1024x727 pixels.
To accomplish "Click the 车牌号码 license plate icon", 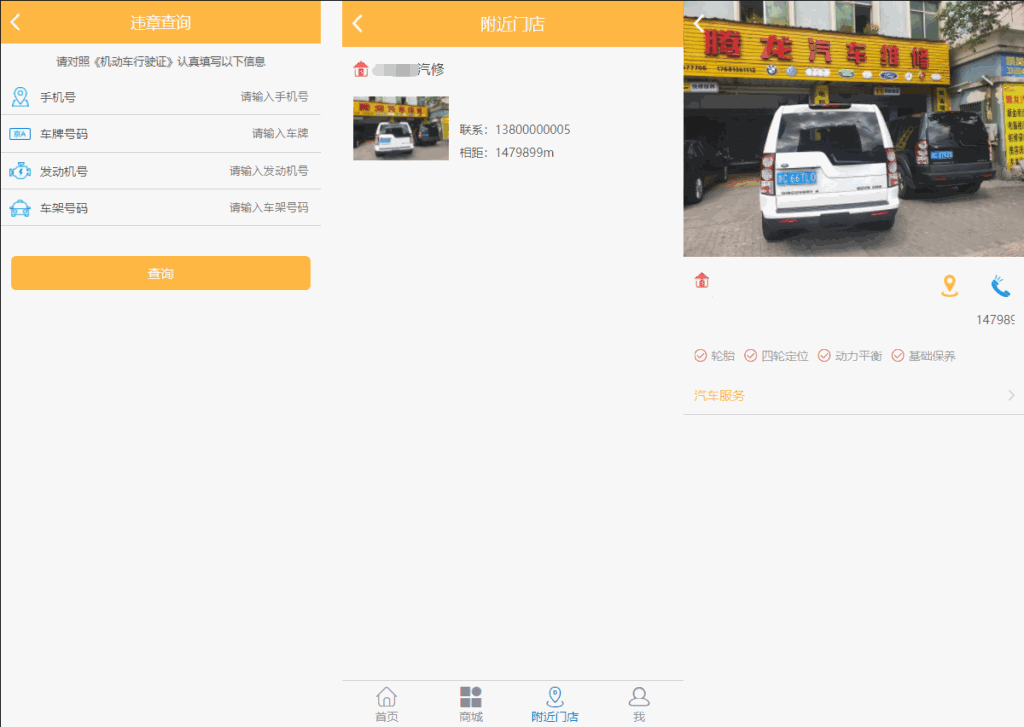I will (x=22, y=134).
